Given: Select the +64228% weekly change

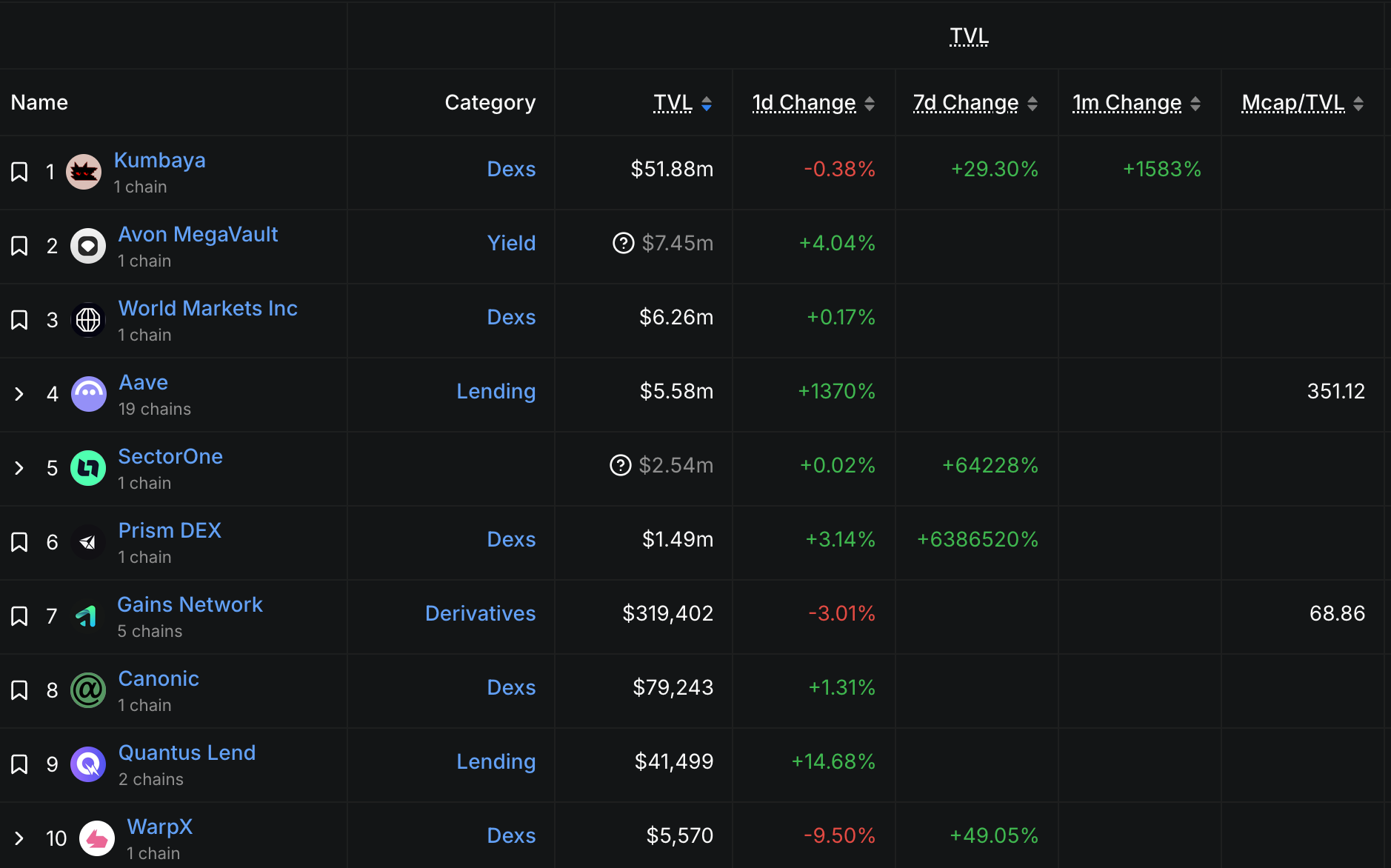Looking at the screenshot, I should click(x=990, y=465).
